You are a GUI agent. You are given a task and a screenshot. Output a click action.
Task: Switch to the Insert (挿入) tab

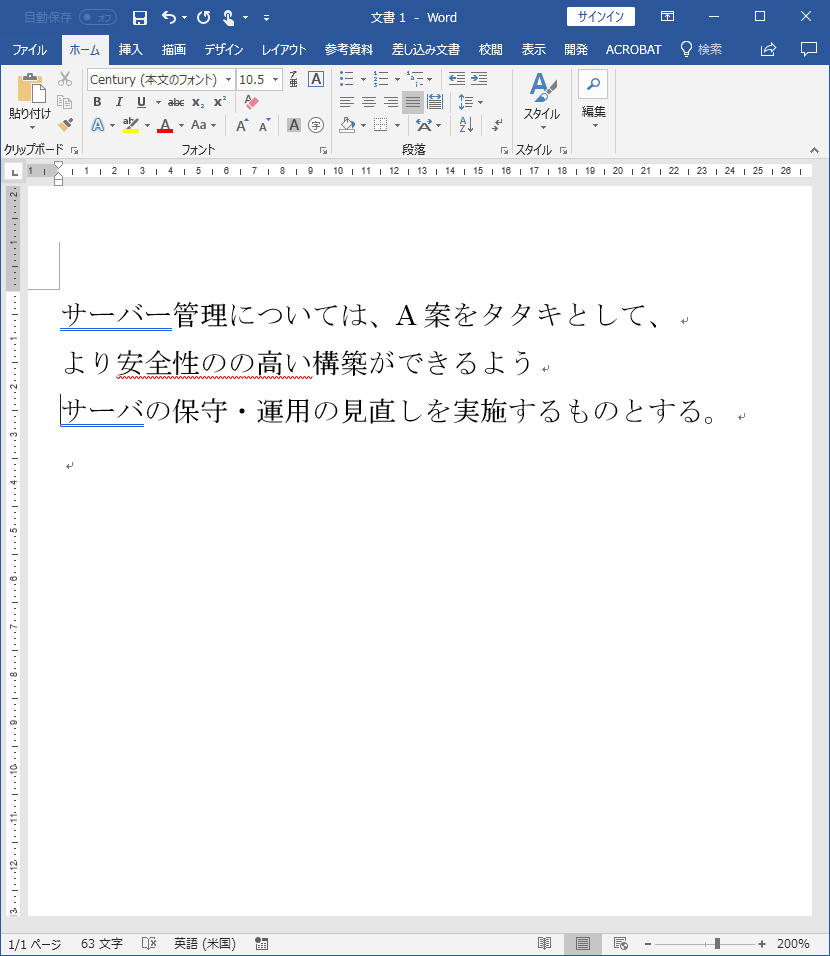131,49
